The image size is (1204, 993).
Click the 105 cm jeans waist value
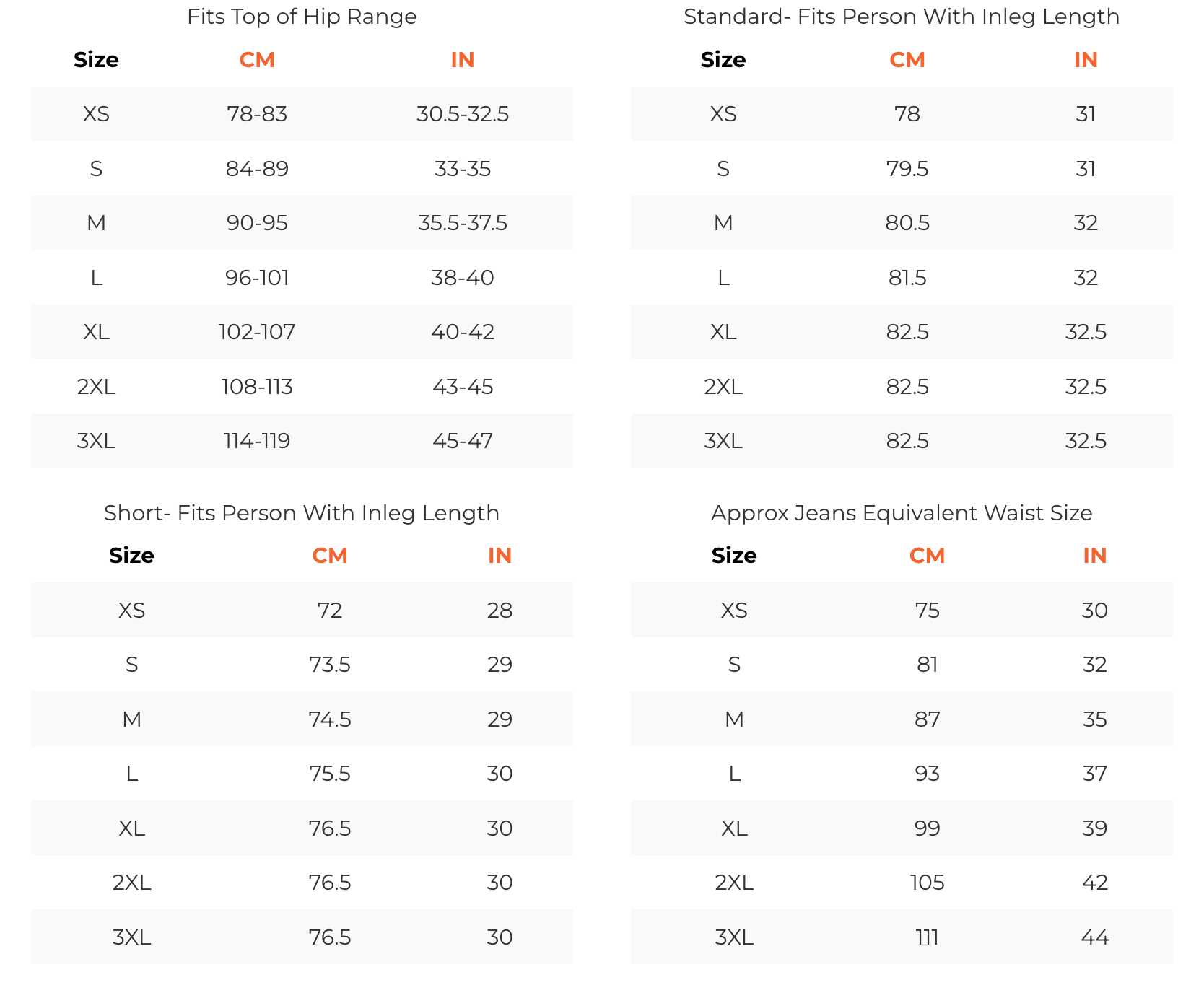[927, 883]
